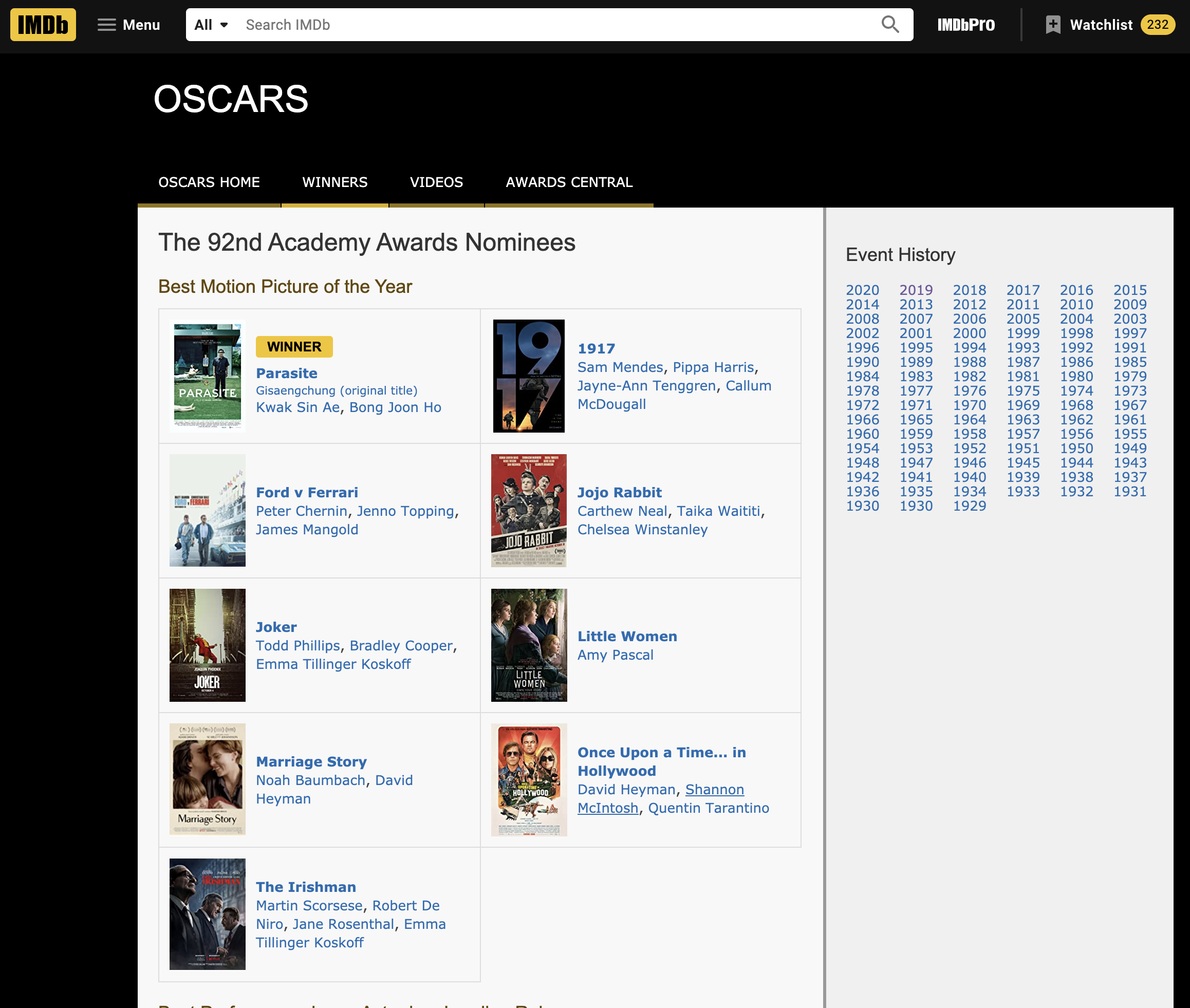Switch to the WINNERS tab
1190x1008 pixels.
coord(335,182)
